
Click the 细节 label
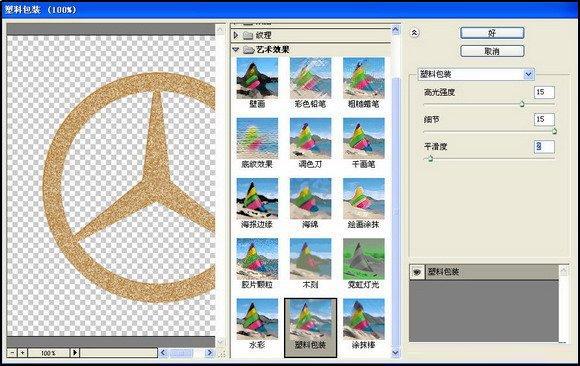[x=432, y=119]
